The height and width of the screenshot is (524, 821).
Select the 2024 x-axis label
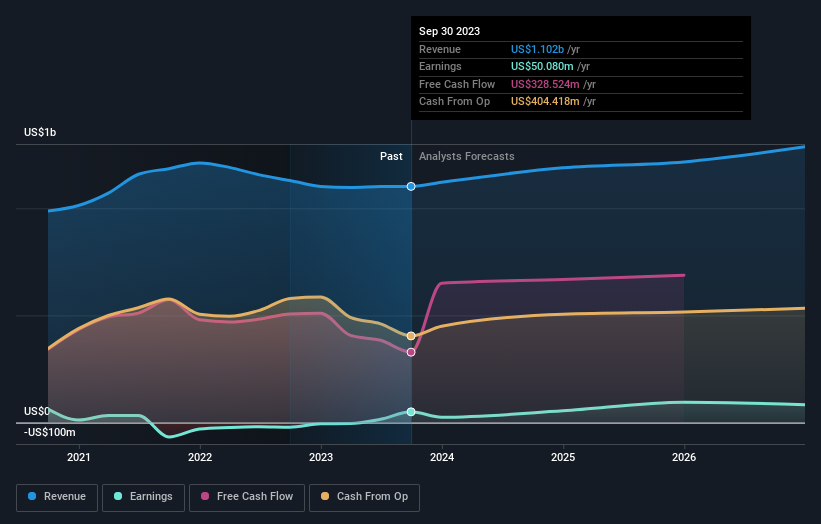[x=442, y=458]
